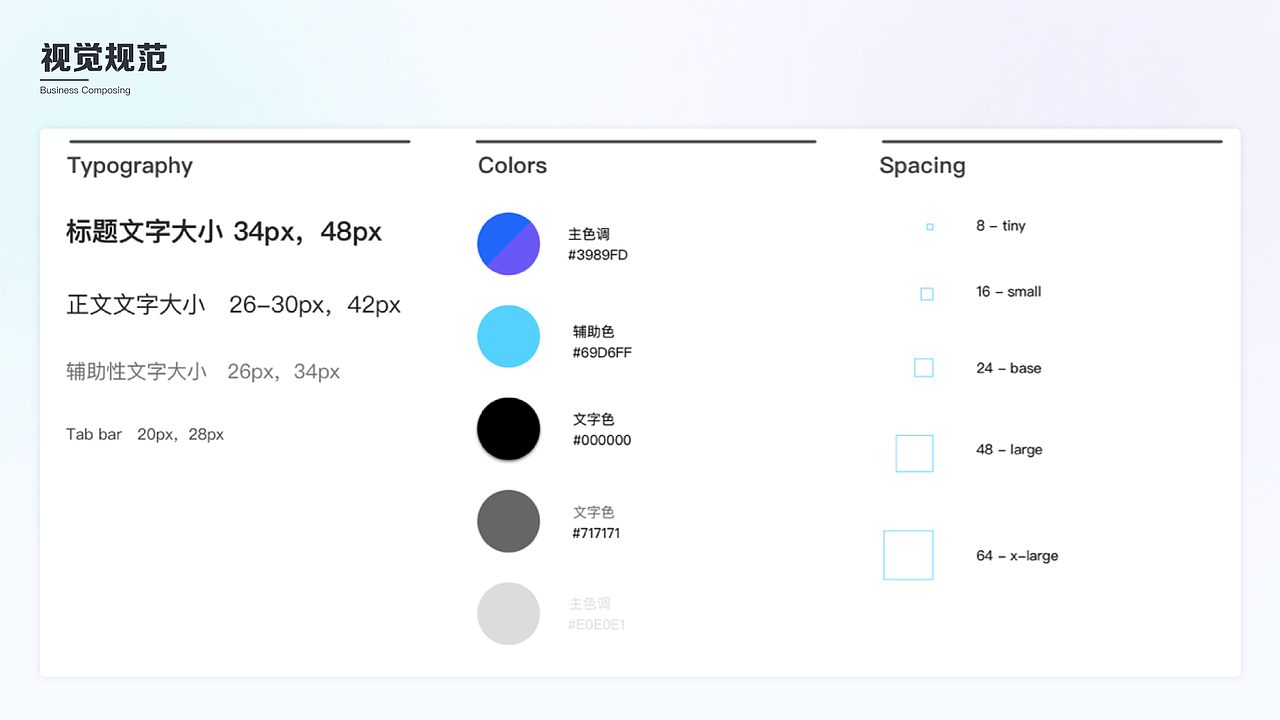Select the light gray #E0E0E1 swatch
The width and height of the screenshot is (1280, 720).
pos(508,613)
